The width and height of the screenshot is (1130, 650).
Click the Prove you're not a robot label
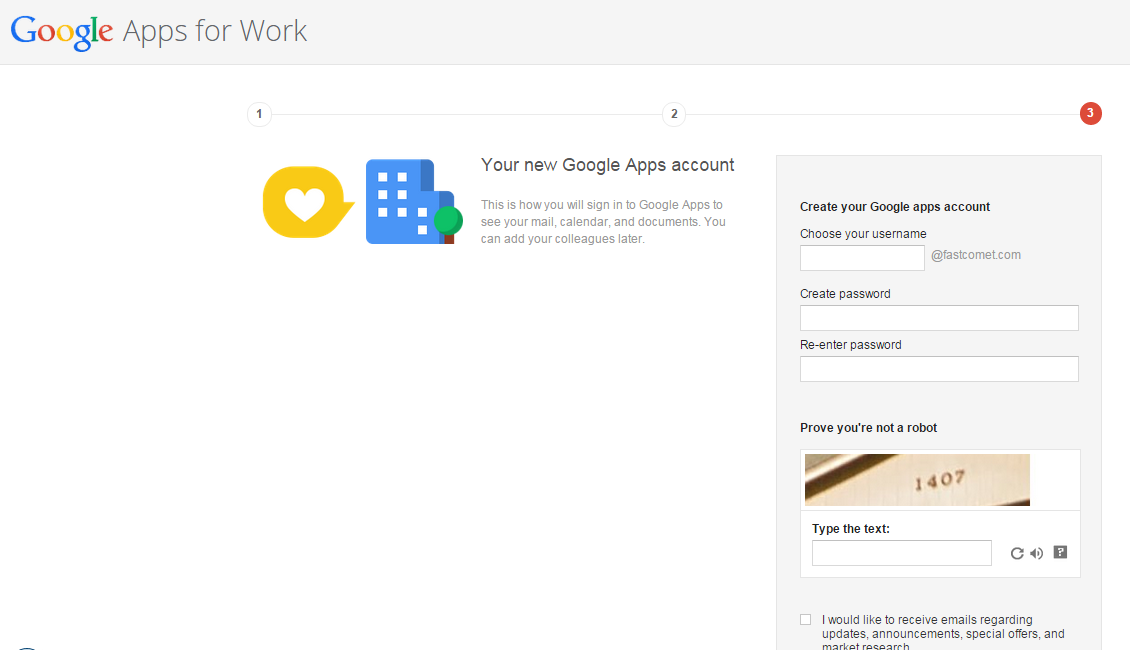click(868, 427)
